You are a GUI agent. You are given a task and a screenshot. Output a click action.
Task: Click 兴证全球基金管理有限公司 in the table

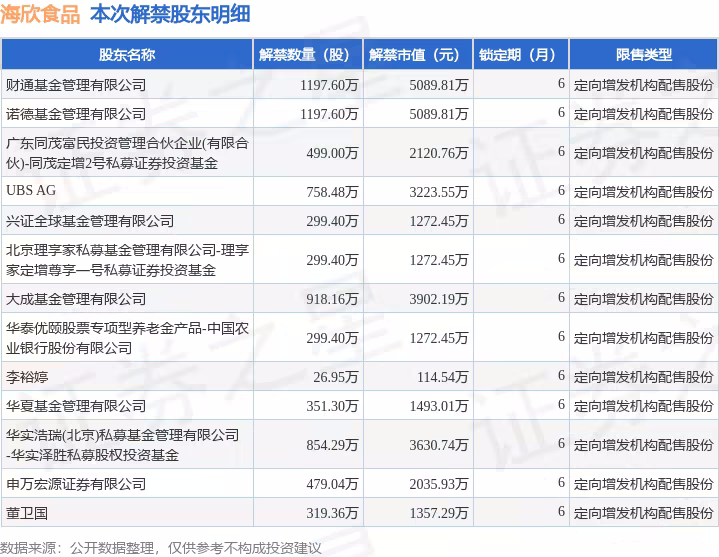click(90, 220)
